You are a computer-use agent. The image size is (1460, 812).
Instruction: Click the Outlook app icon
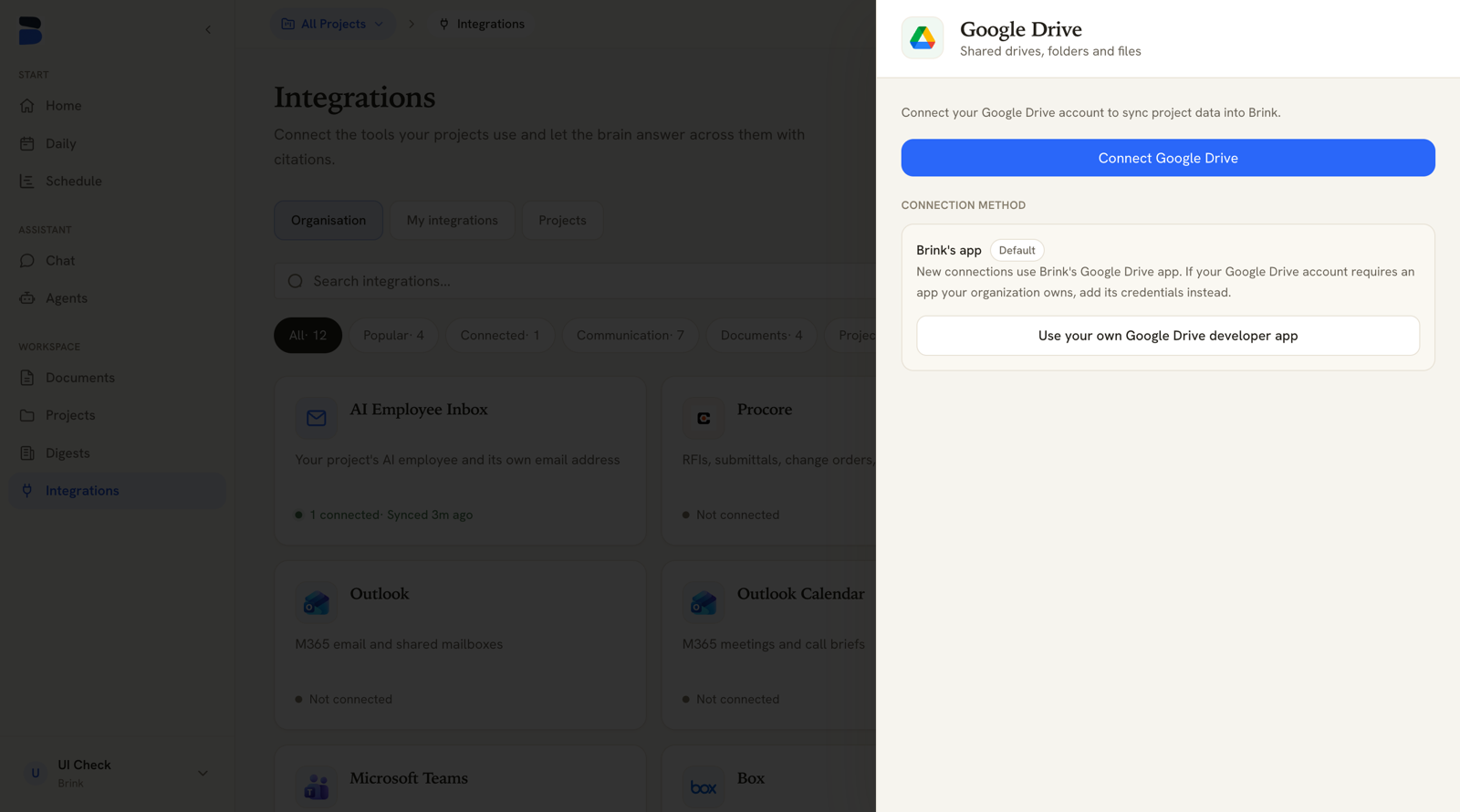pos(317,602)
